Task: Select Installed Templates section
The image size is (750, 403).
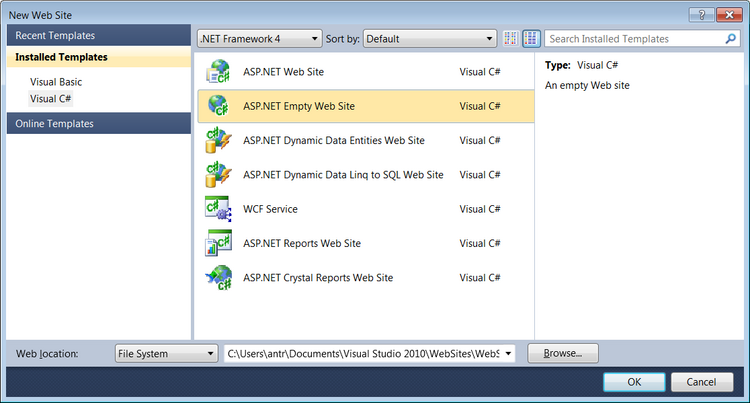Action: pos(99,57)
